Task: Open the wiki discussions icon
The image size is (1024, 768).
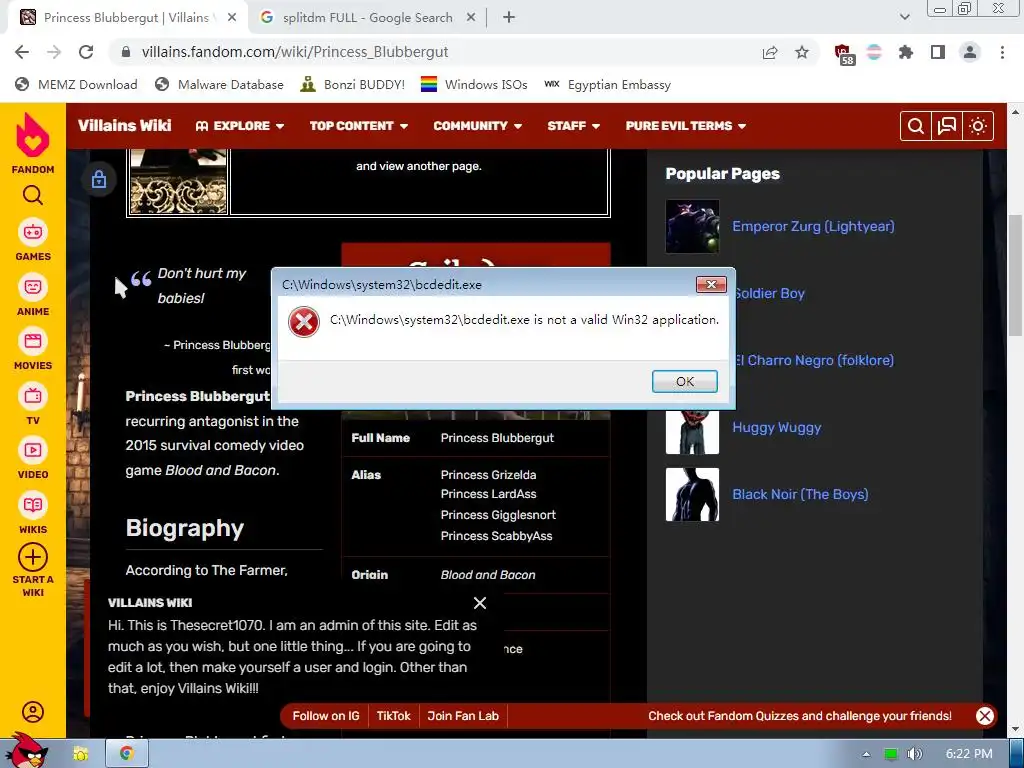Action: click(x=946, y=126)
